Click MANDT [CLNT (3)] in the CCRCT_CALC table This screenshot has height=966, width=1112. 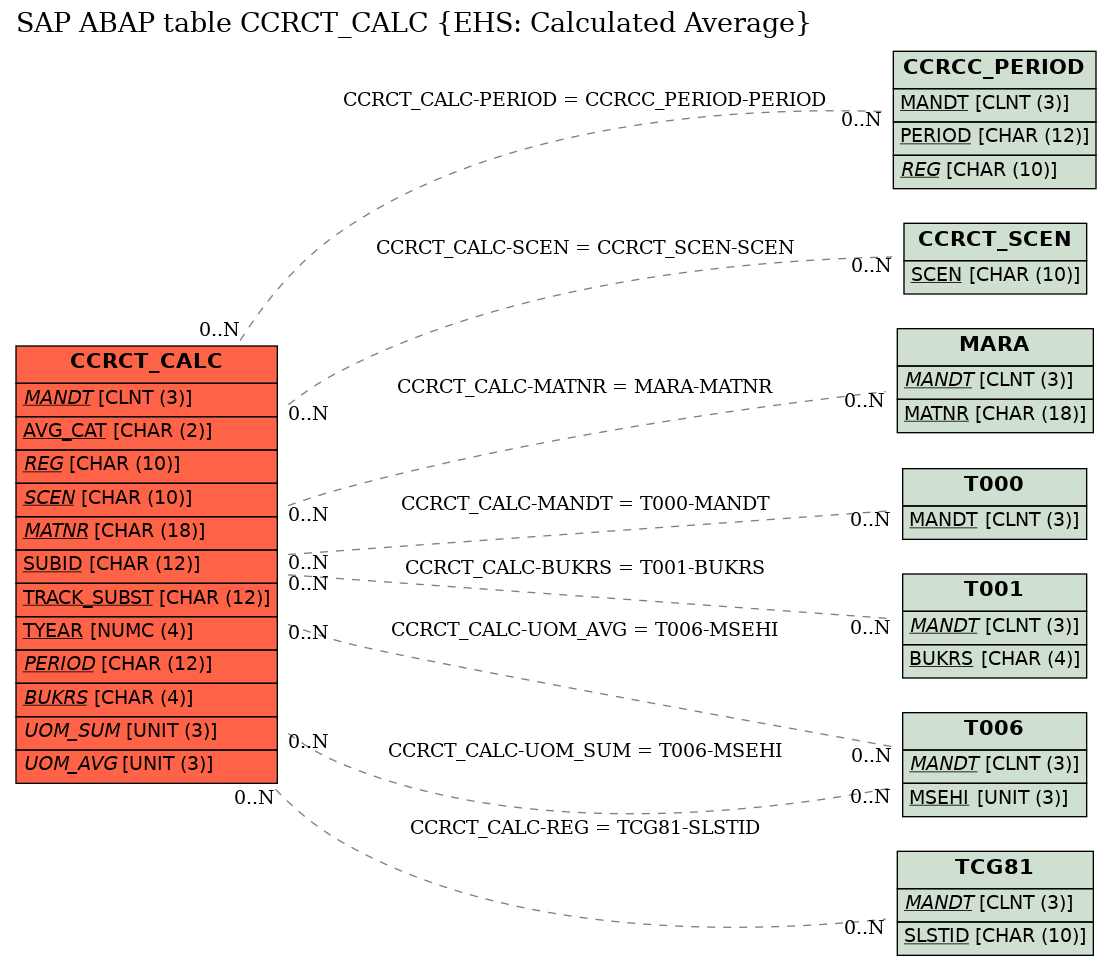tap(146, 400)
